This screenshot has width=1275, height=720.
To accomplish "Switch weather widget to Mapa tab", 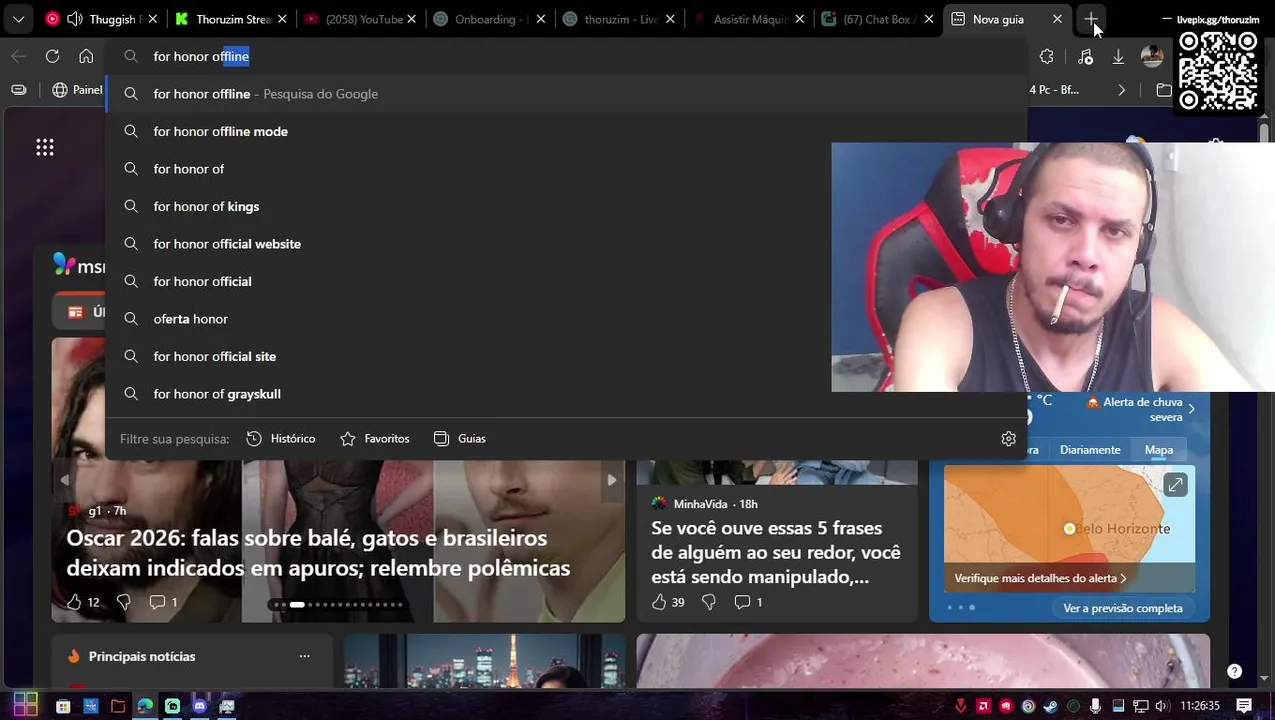I will pos(1159,450).
